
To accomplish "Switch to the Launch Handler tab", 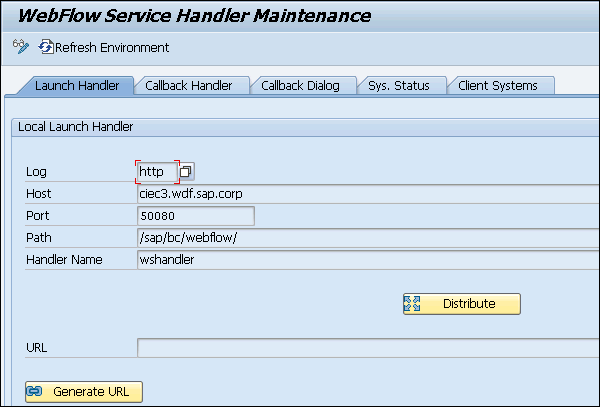I will (x=77, y=85).
